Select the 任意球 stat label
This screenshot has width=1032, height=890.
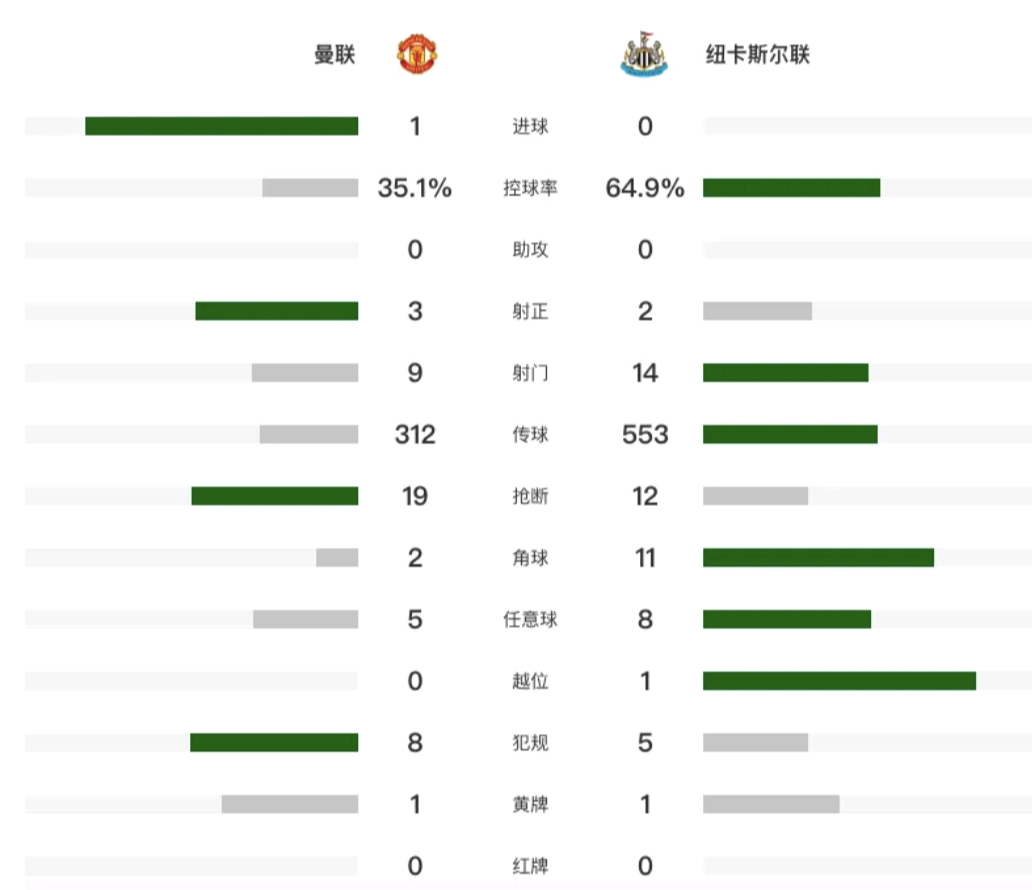coord(530,620)
